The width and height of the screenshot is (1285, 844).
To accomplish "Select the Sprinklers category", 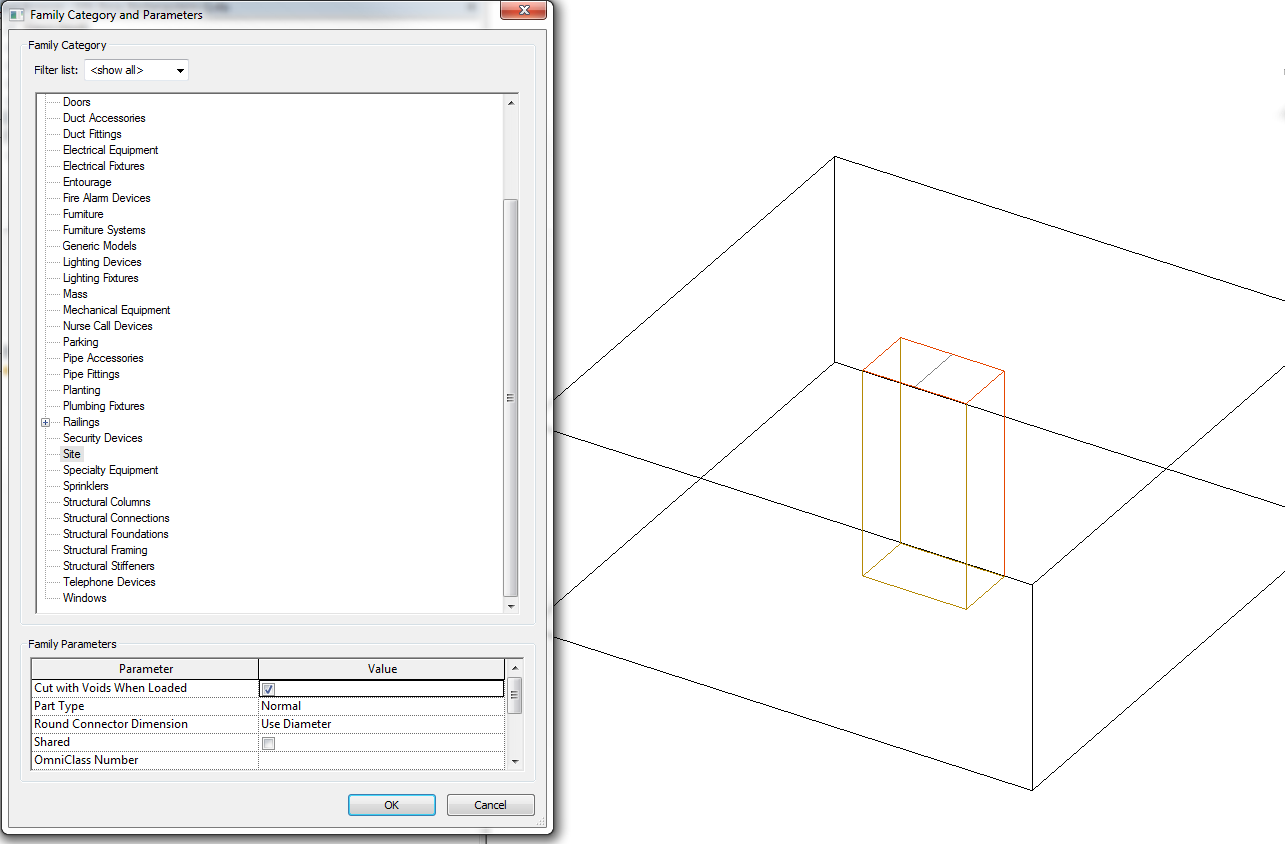I will 86,486.
